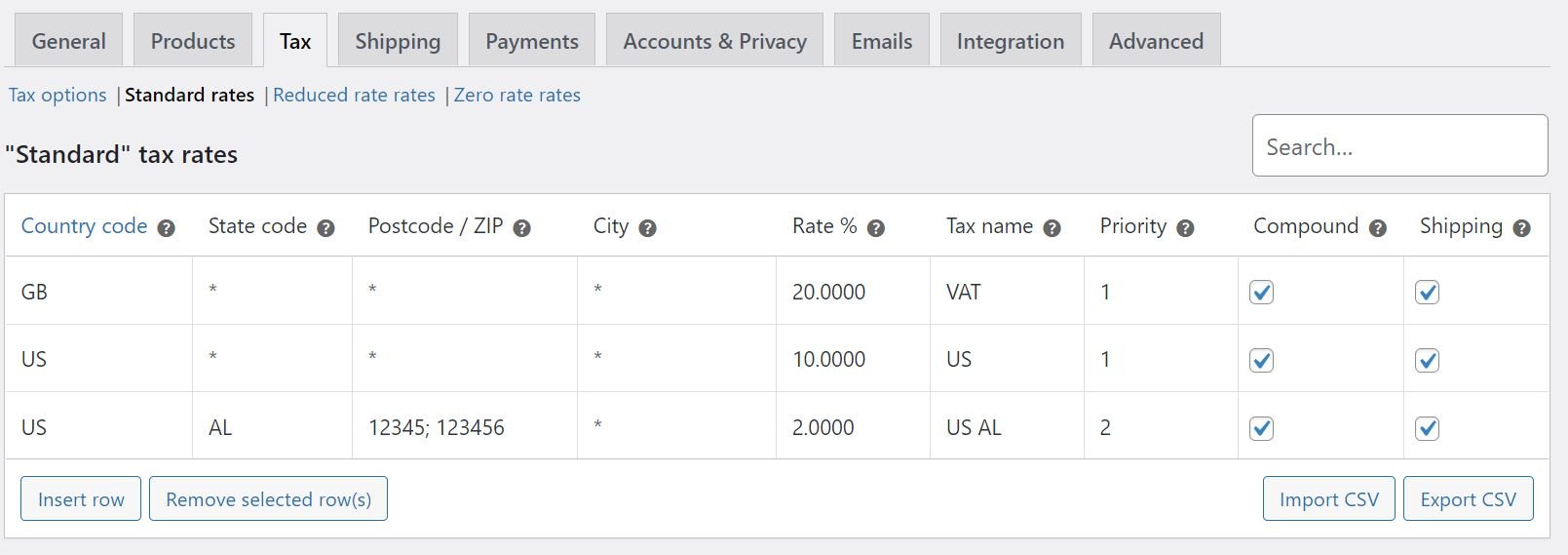Viewport: 1568px width, 555px height.
Task: Click the State code help tooltip icon
Action: coord(326,228)
